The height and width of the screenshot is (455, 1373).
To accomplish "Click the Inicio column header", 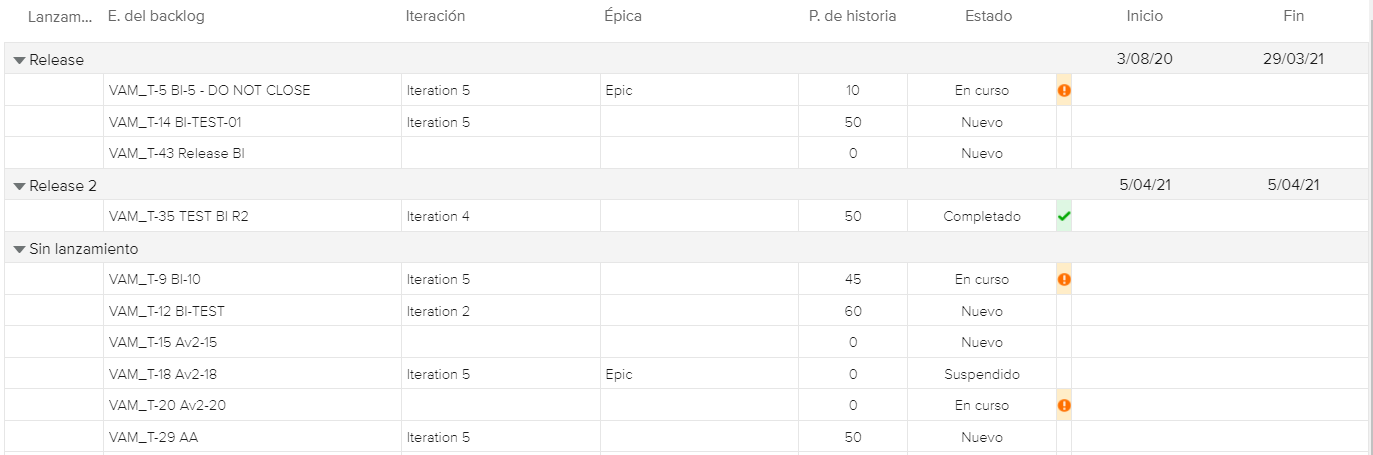I will [x=1144, y=16].
